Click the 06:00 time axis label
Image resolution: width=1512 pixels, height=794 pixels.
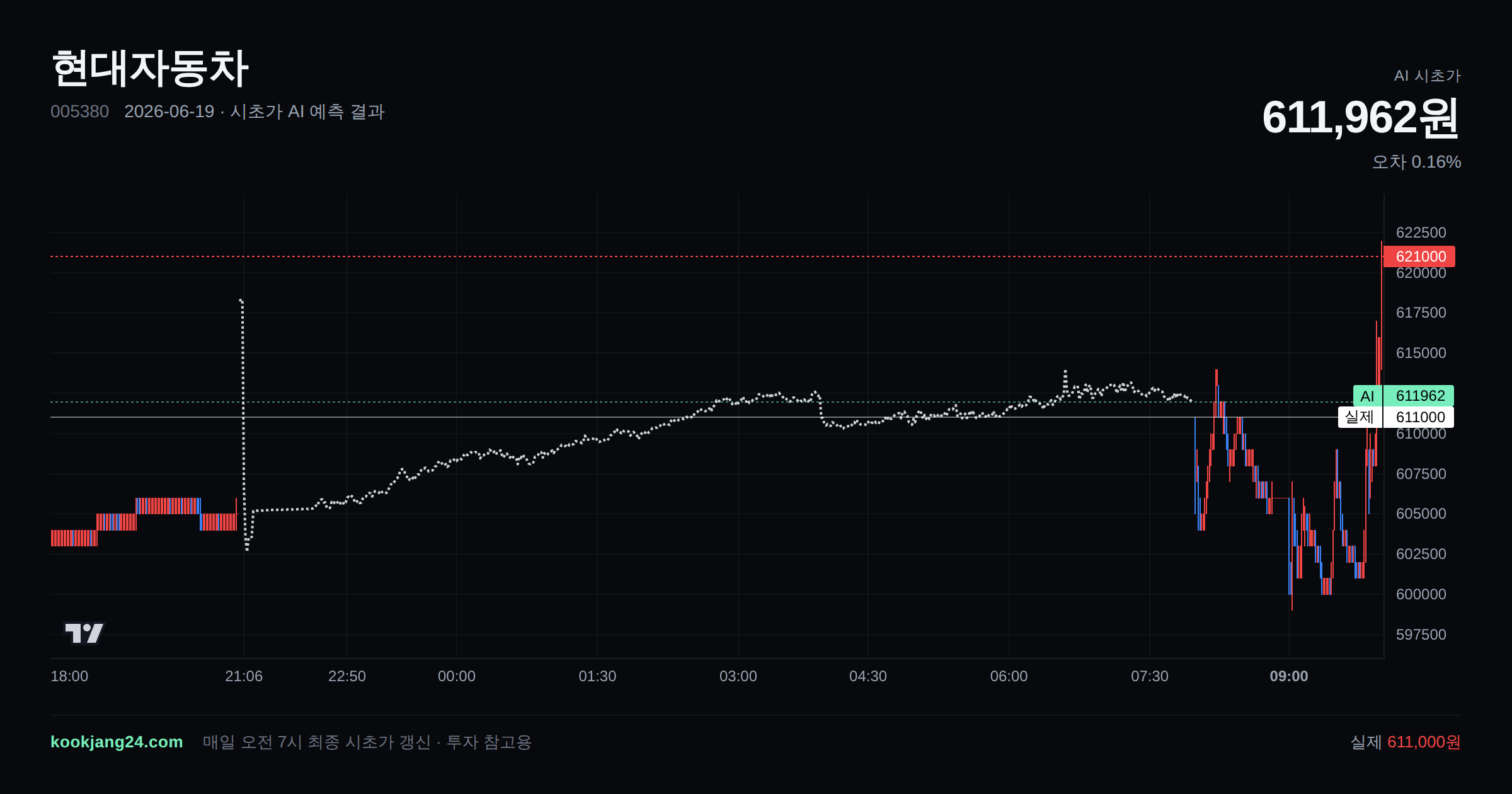1009,676
